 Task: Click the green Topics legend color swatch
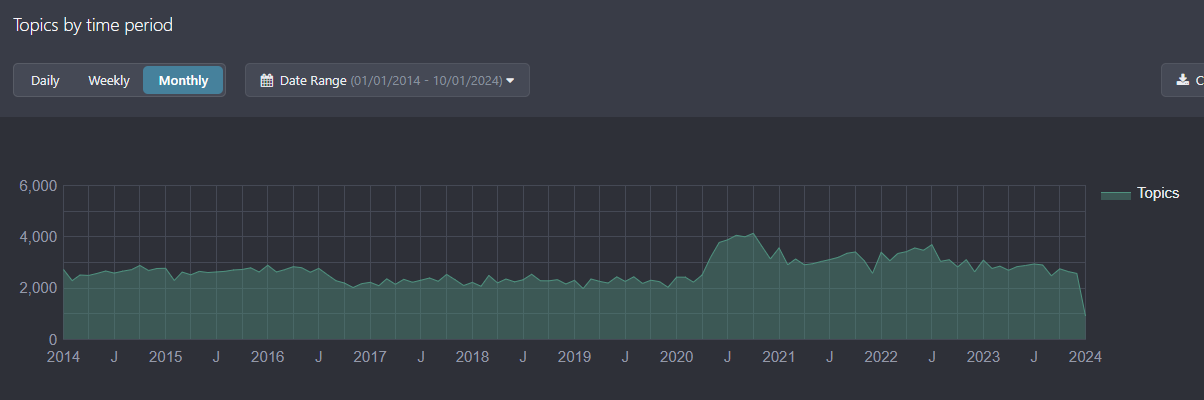tap(1115, 194)
